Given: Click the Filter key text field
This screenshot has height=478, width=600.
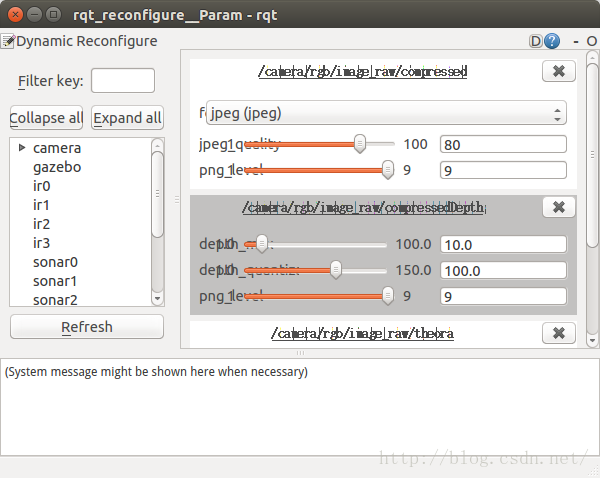Looking at the screenshot, I should tap(123, 80).
